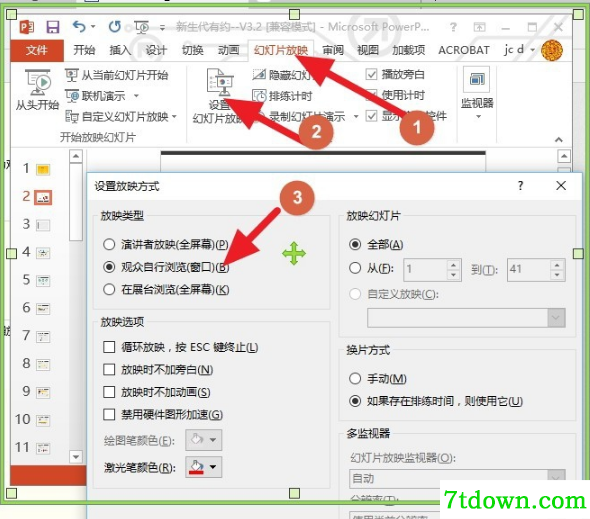This screenshot has width=590, height=519.
Task: Select the 幻灯片放映 Slide Show tab
Action: [x=281, y=50]
